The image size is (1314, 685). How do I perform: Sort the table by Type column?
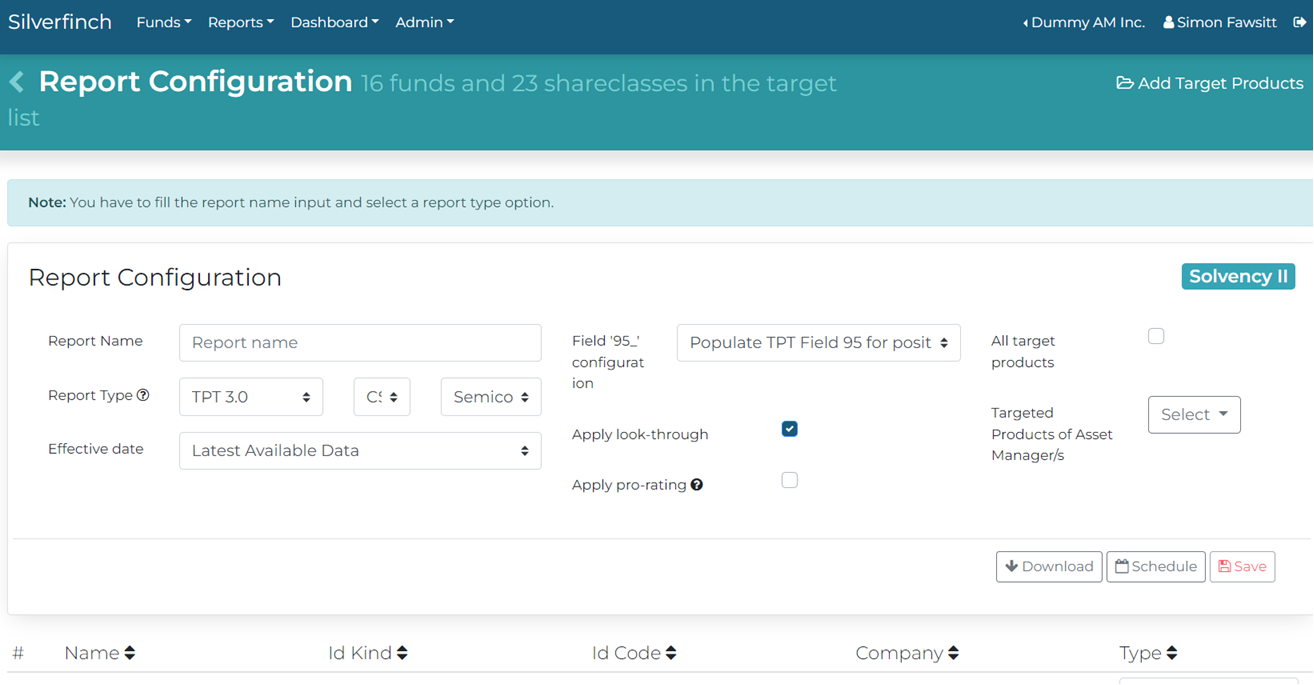coord(1171,653)
